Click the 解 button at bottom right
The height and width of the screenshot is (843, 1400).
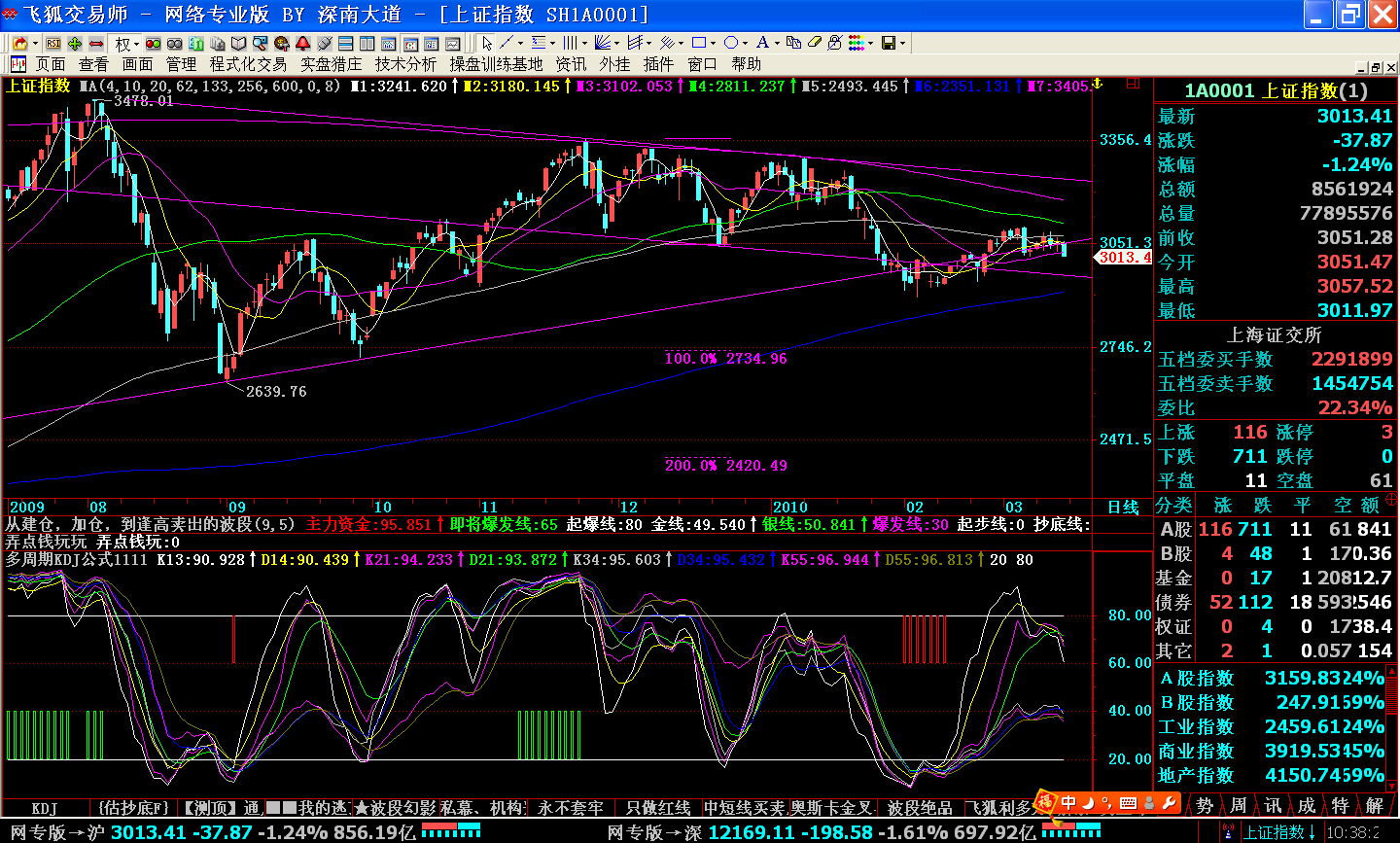pyautogui.click(x=1374, y=805)
